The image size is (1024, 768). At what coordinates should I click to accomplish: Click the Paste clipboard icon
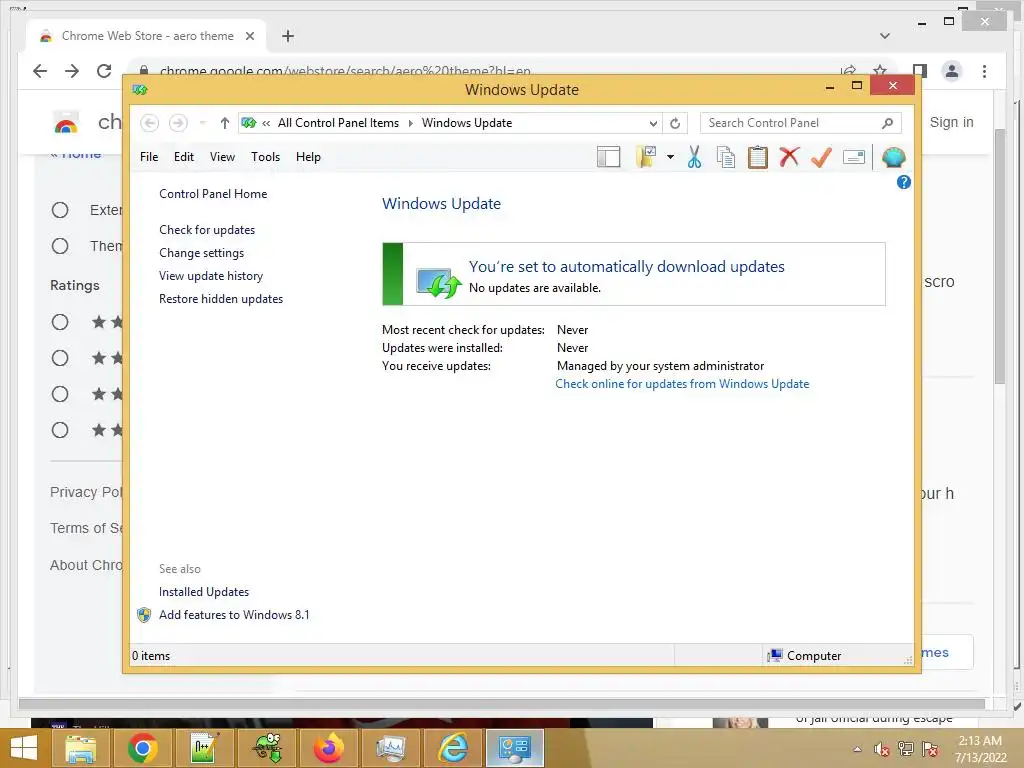[x=758, y=157]
